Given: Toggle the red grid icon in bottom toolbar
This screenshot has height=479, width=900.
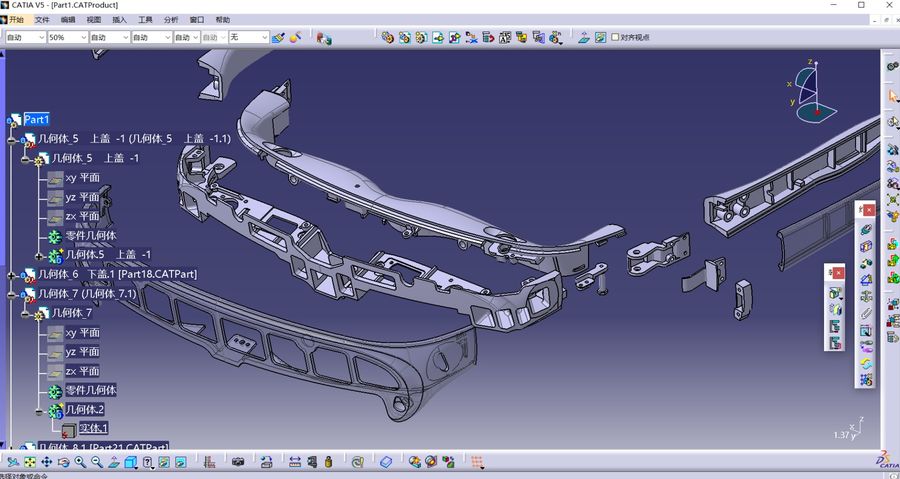Looking at the screenshot, I should (477, 462).
